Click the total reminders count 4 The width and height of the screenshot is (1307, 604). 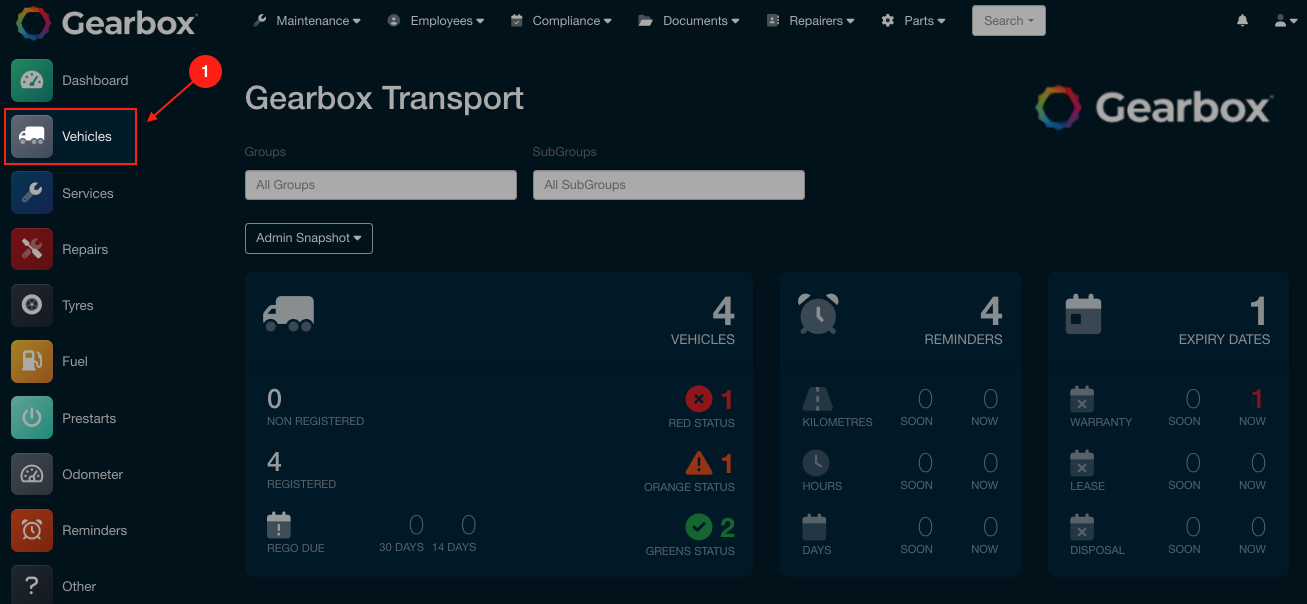[x=991, y=312]
